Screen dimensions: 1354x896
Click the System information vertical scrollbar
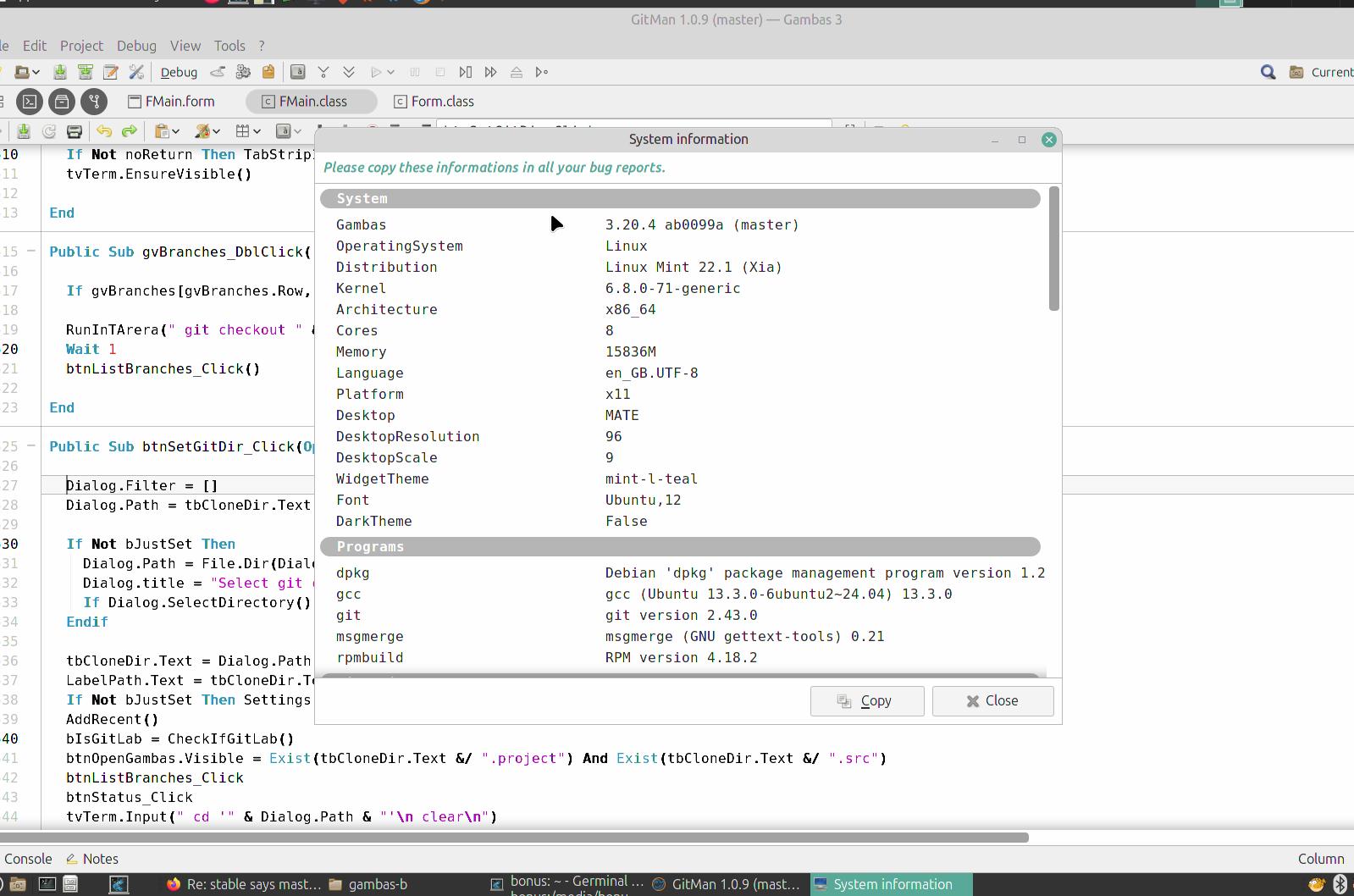(x=1054, y=249)
